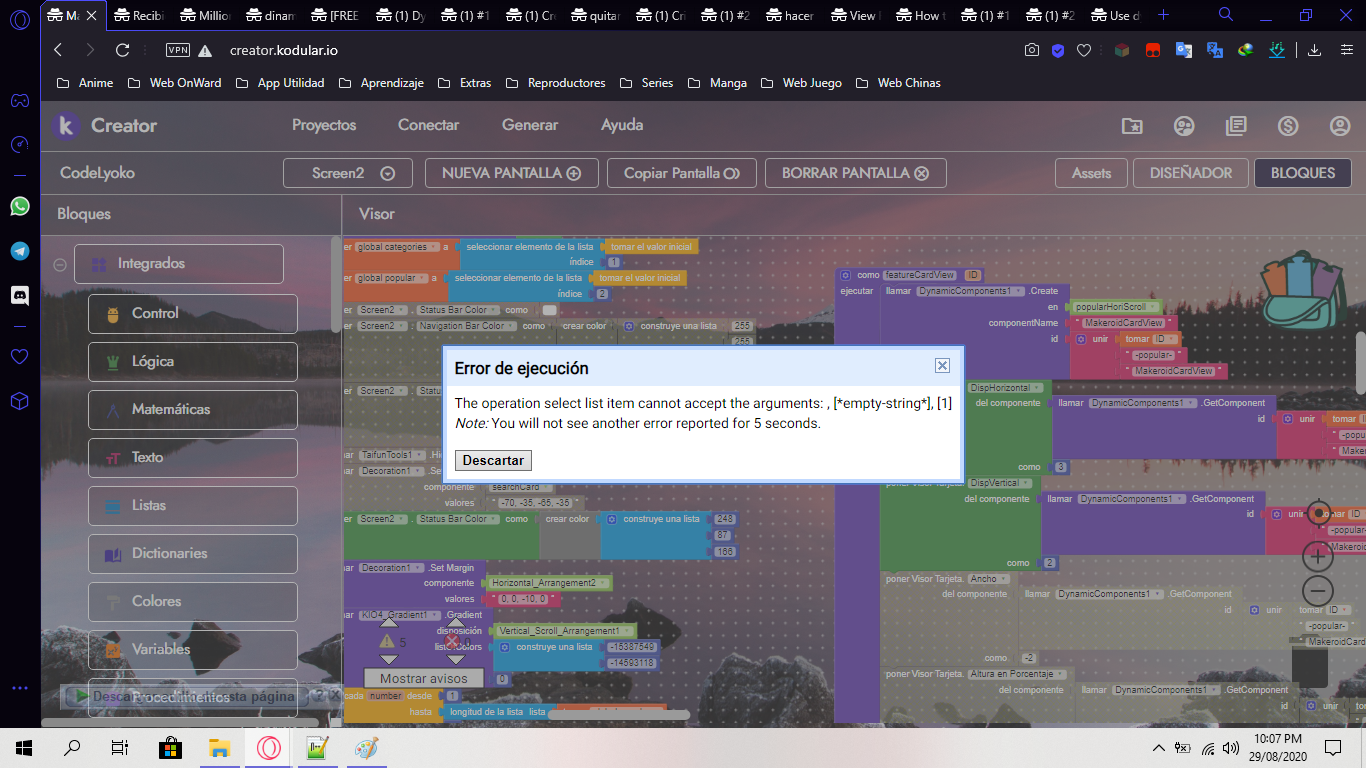This screenshot has width=1366, height=768.
Task: Open the Kodular account profile icon
Action: (1340, 126)
